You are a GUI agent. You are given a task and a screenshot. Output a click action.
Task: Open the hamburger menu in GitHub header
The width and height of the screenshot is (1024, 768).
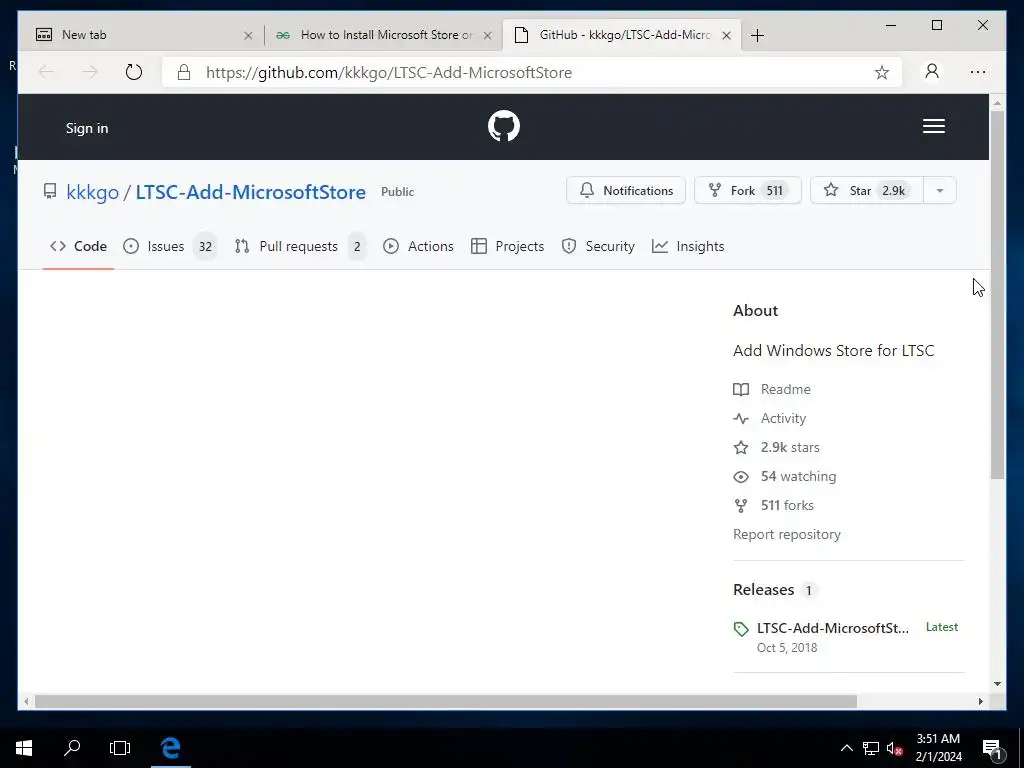click(x=933, y=126)
